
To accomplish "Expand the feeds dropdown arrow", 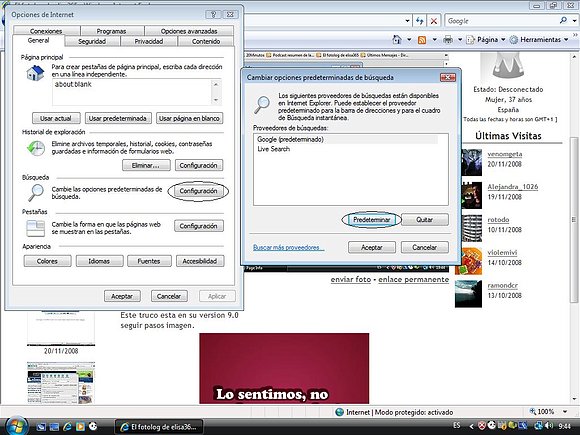I will pyautogui.click(x=434, y=39).
